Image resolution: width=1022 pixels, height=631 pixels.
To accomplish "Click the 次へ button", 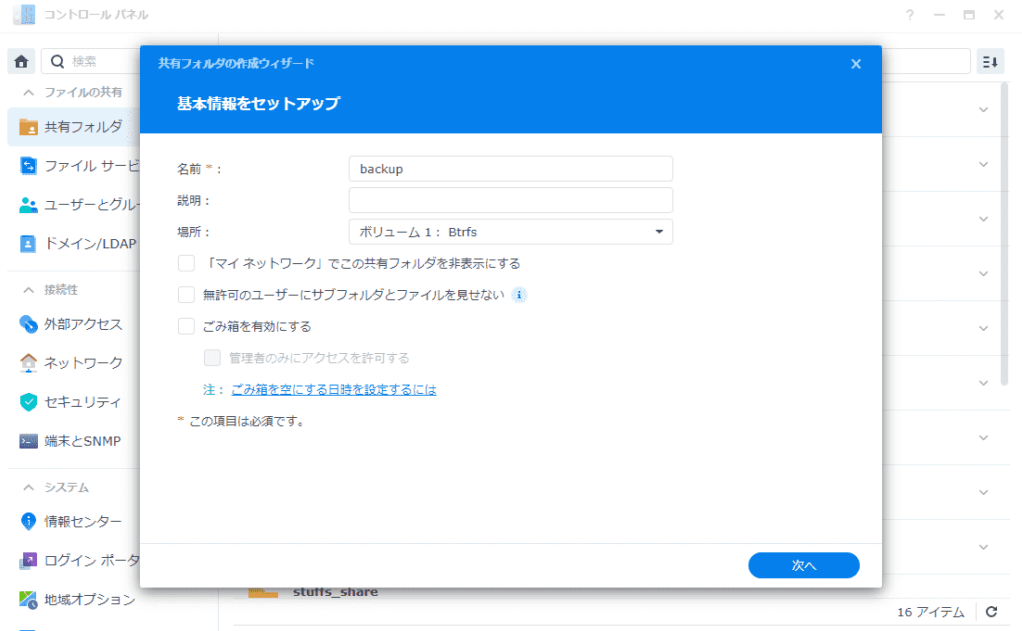I will click(803, 565).
